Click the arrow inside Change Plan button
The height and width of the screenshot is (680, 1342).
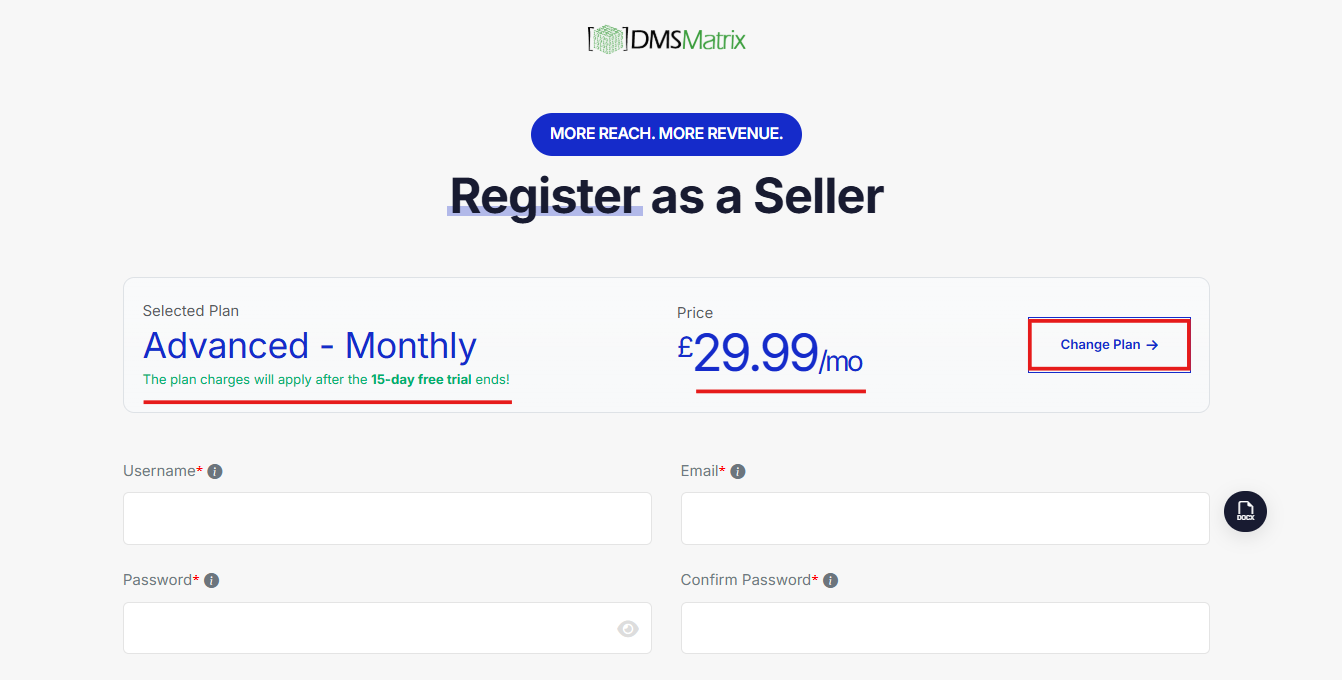click(x=1152, y=344)
